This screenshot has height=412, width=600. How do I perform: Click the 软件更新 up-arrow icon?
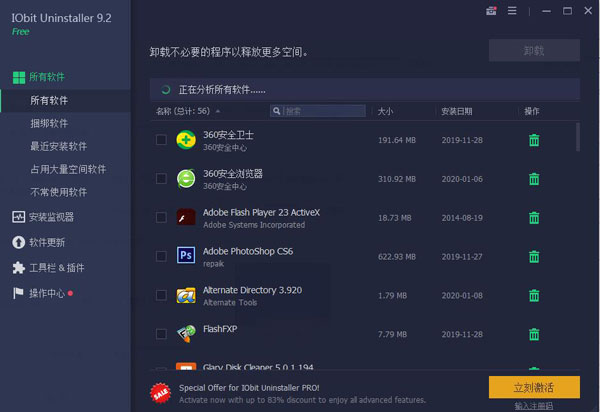(x=18, y=242)
